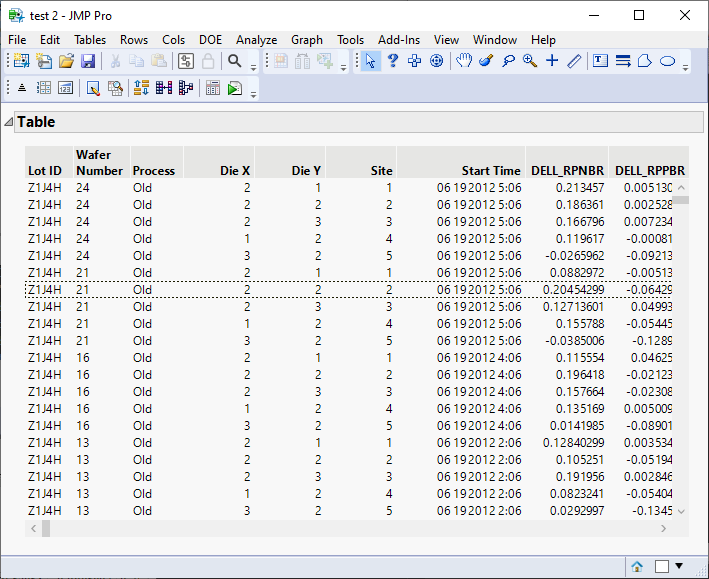The image size is (709, 579).
Task: Click the Wafer Number column header
Action: pos(99,163)
